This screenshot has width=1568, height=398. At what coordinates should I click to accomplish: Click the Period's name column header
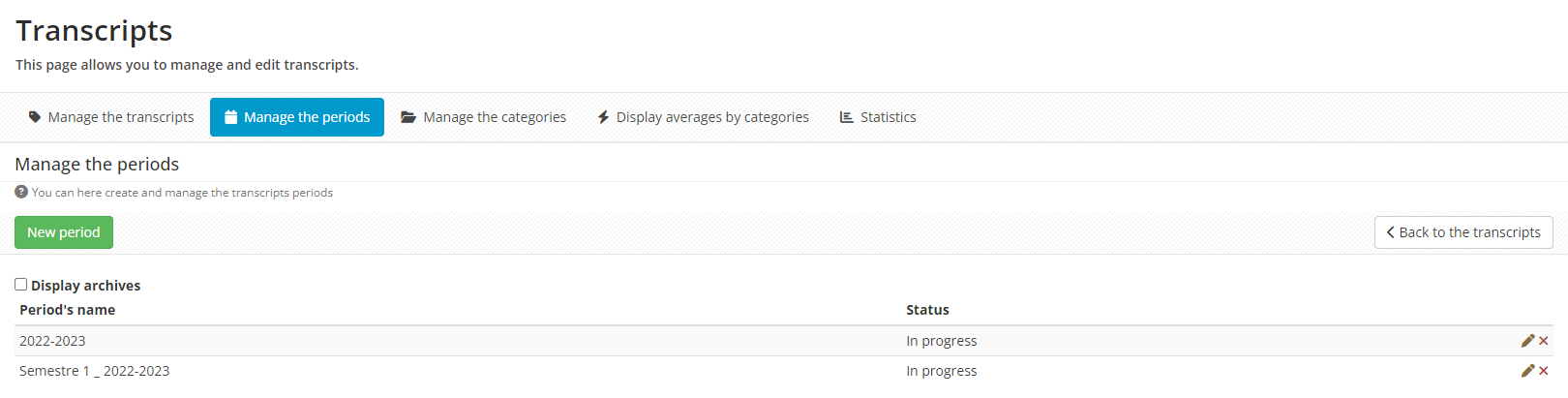point(68,310)
